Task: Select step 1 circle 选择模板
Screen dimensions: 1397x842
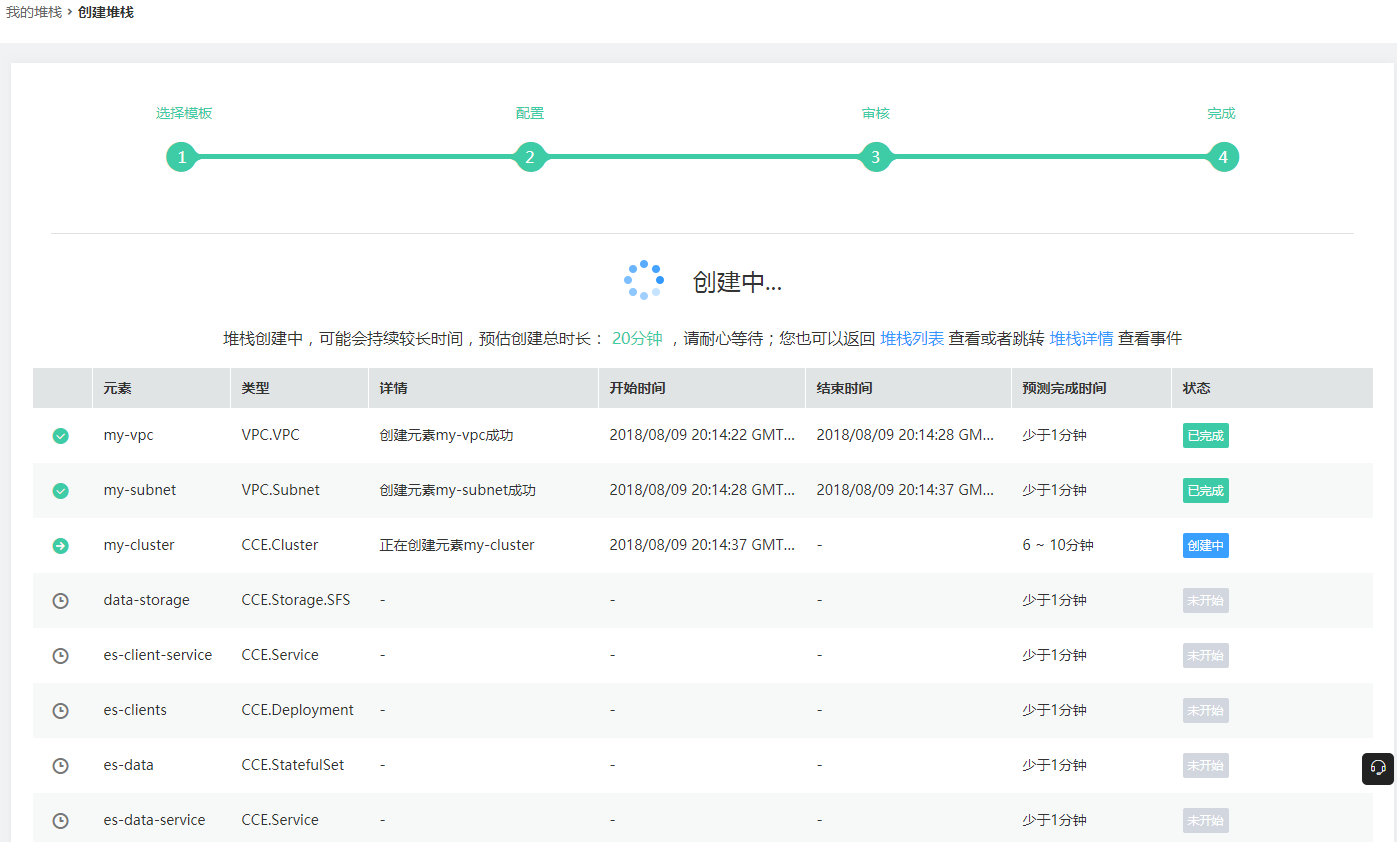Action: tap(182, 157)
